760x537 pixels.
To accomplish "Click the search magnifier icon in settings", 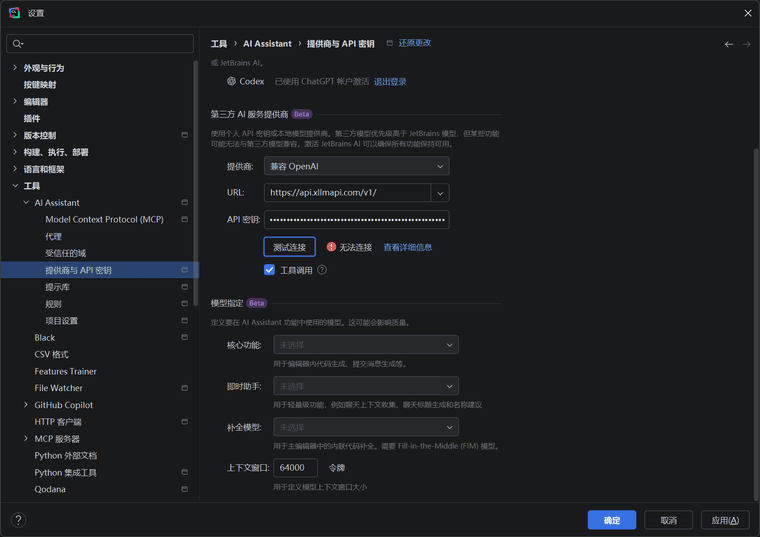I will tap(17, 44).
